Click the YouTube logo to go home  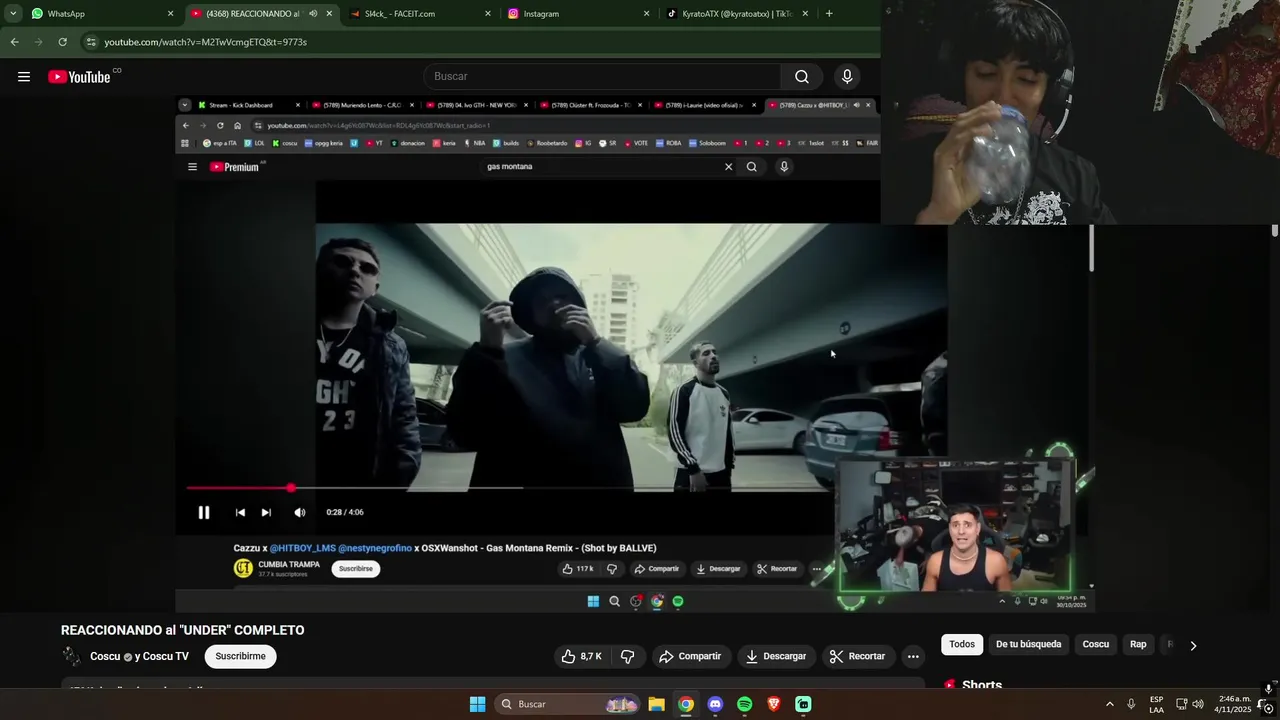(79, 77)
